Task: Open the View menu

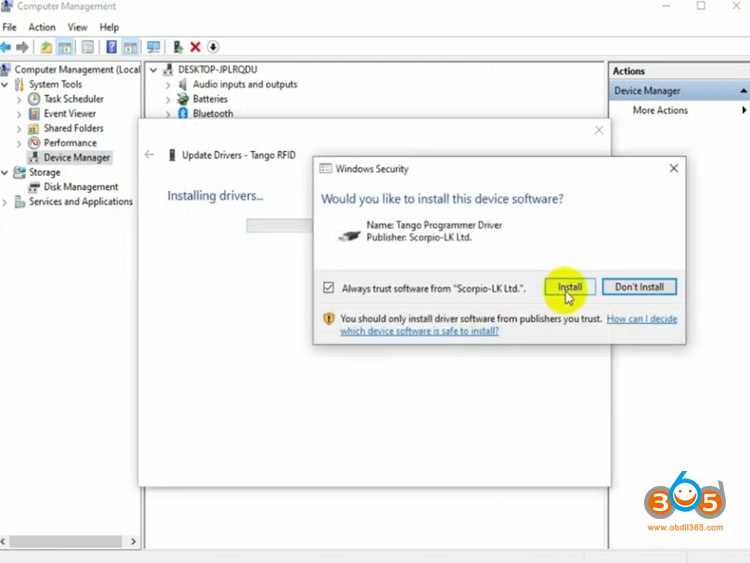Action: coord(77,27)
